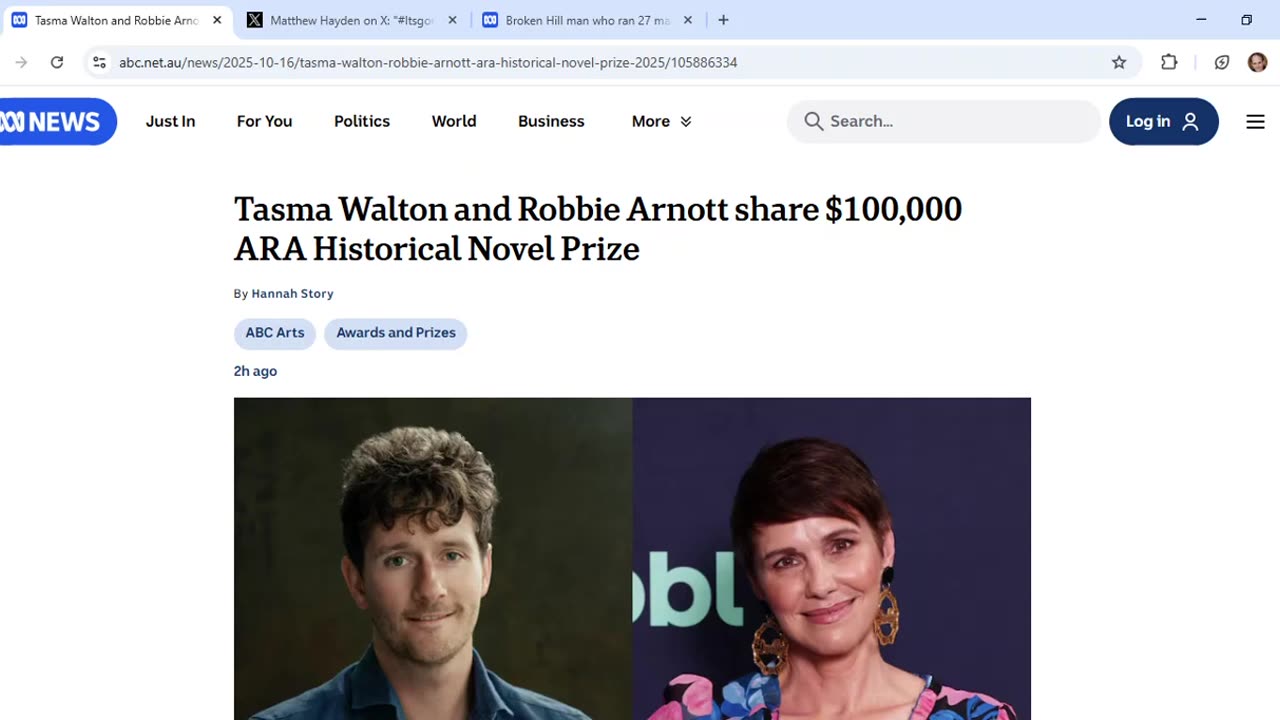Switch to the Broken Hill man tab
1280x720 pixels.
(588, 20)
